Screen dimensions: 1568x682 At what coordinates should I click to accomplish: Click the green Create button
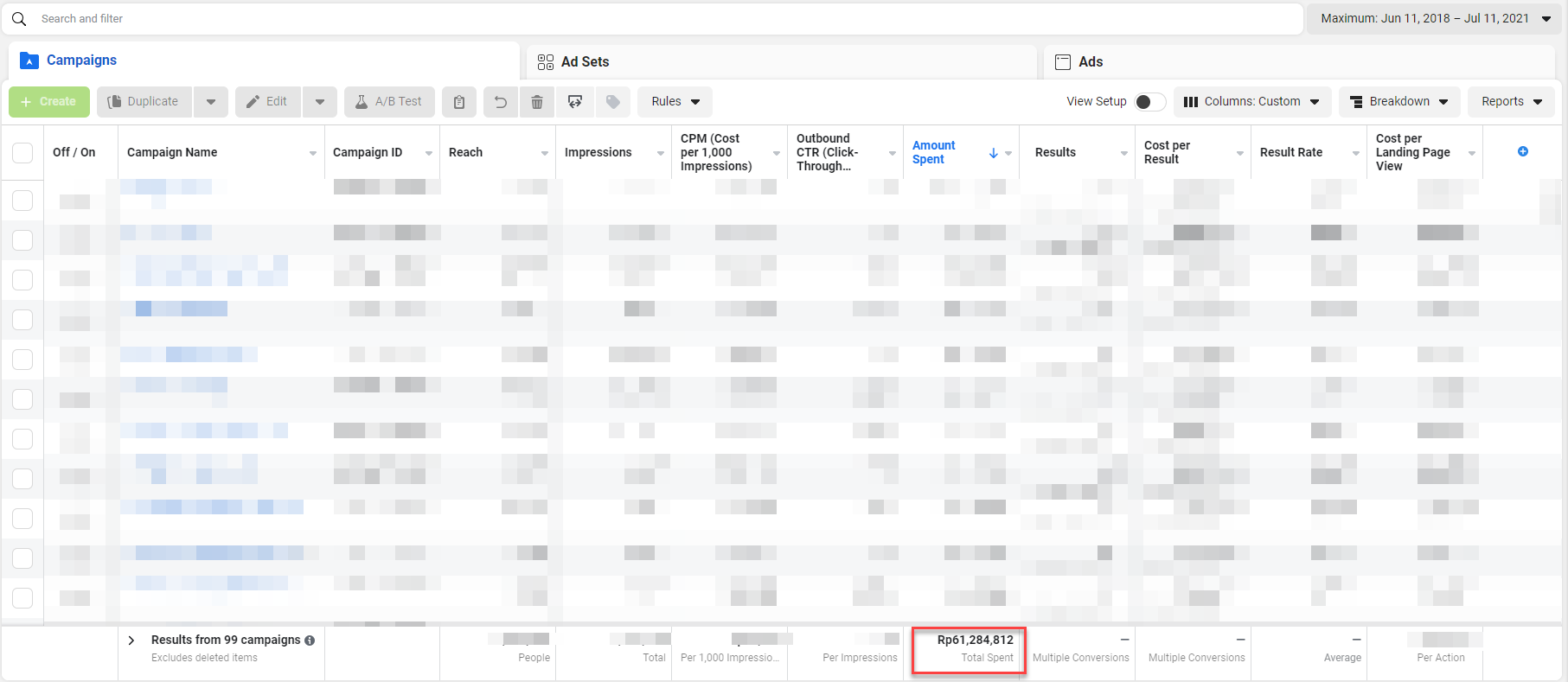pyautogui.click(x=49, y=102)
